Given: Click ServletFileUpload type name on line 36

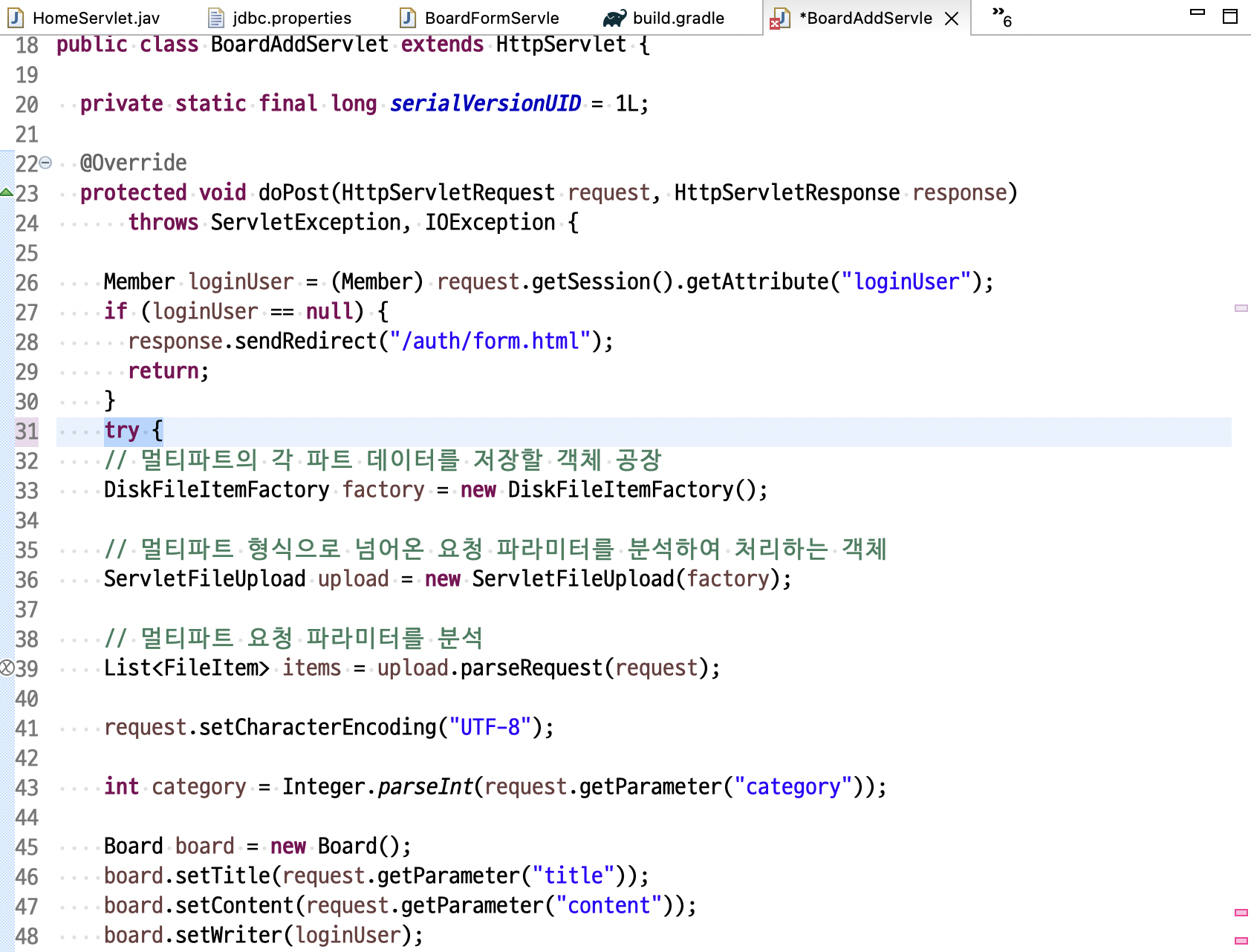Looking at the screenshot, I should [205, 578].
